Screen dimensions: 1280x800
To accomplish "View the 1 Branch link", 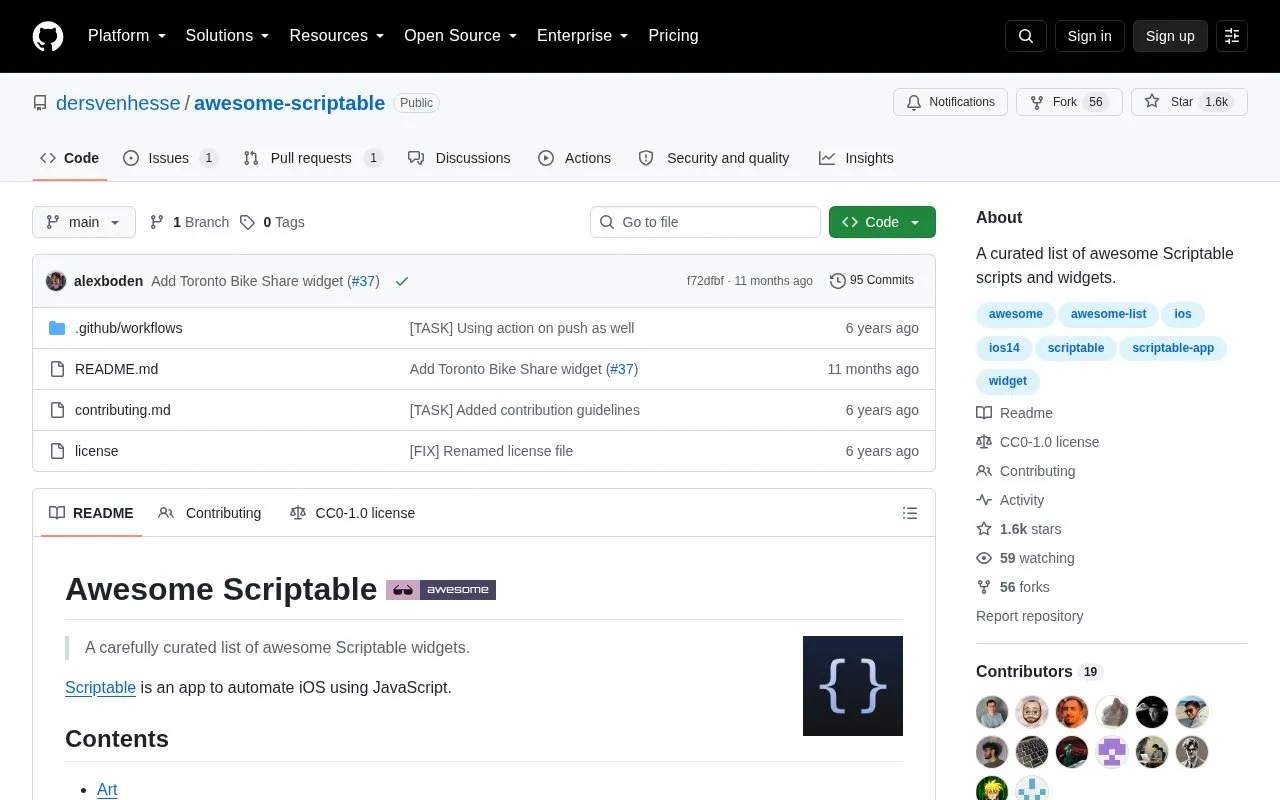I will tap(189, 222).
